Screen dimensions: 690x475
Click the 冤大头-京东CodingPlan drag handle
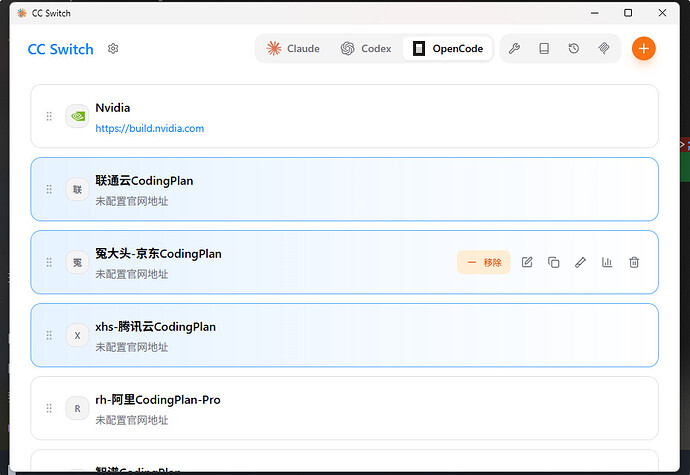[x=49, y=262]
